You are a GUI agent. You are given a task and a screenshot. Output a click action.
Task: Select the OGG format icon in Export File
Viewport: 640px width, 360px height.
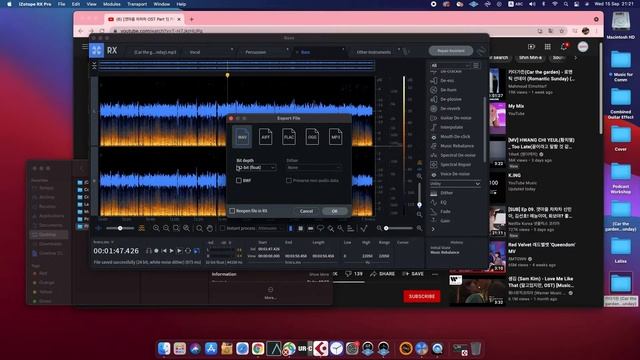click(x=312, y=137)
